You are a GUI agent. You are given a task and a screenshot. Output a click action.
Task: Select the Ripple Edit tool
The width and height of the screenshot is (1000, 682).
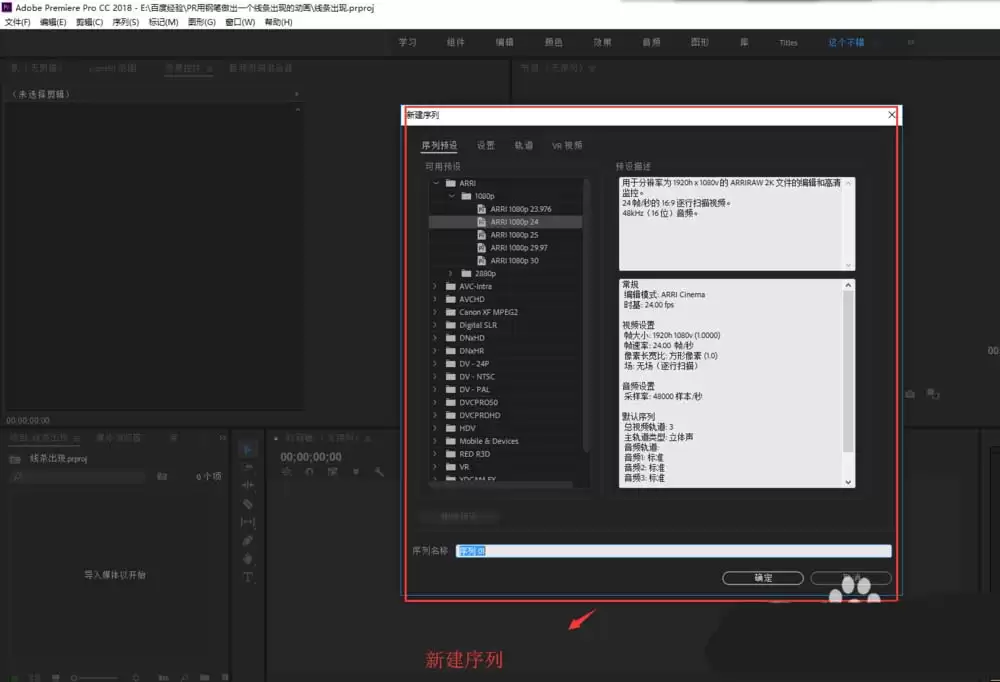(x=248, y=486)
